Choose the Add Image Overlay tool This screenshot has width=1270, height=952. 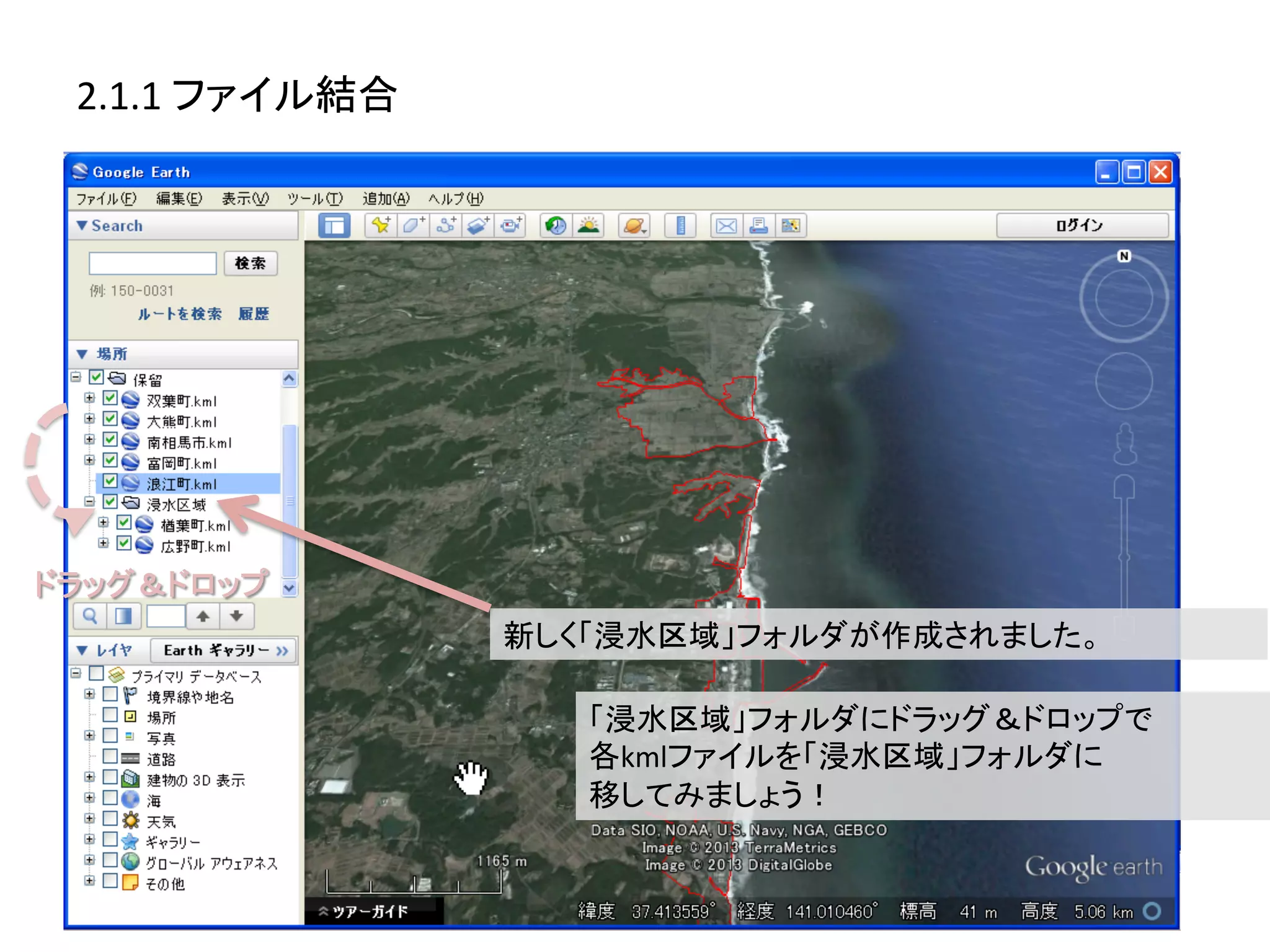477,226
